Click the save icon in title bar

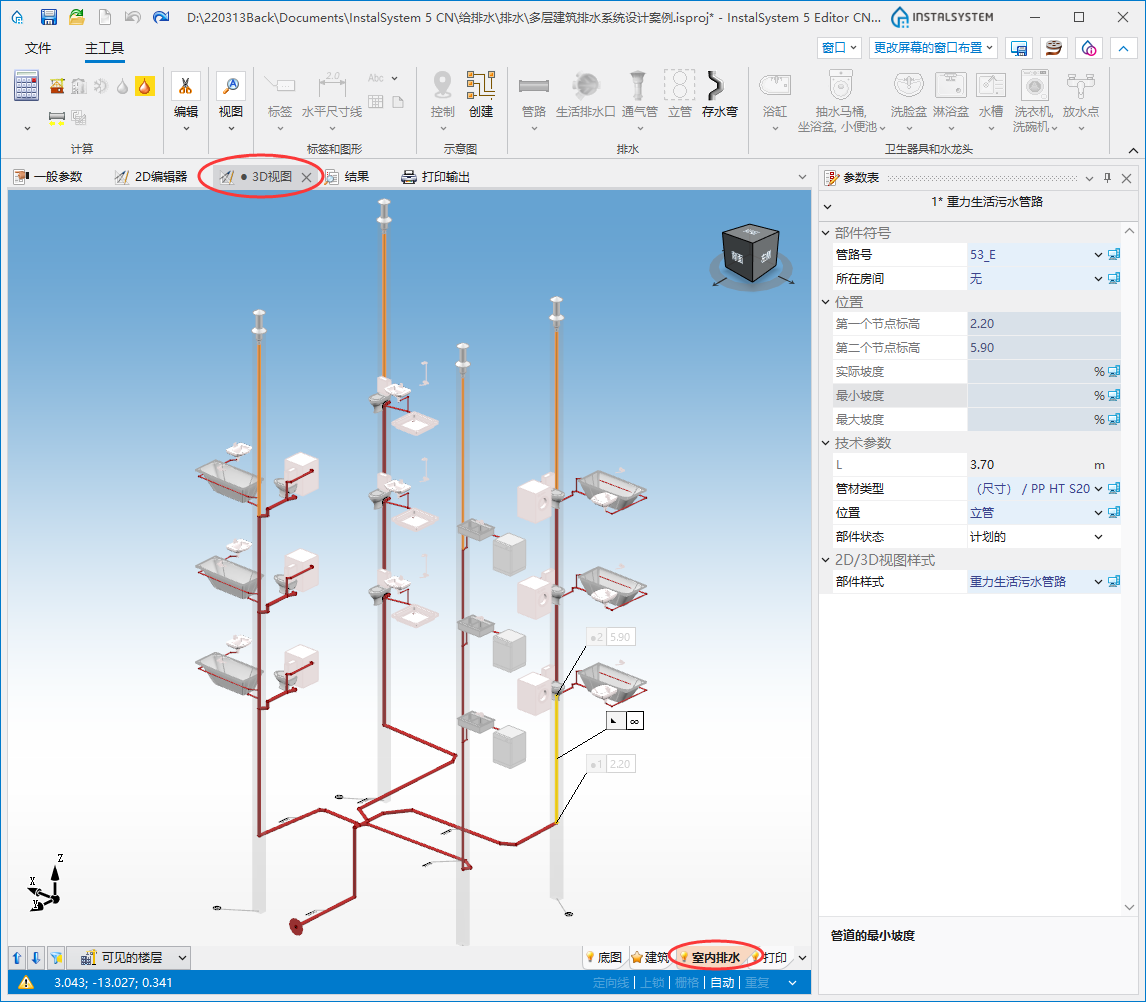click(48, 17)
